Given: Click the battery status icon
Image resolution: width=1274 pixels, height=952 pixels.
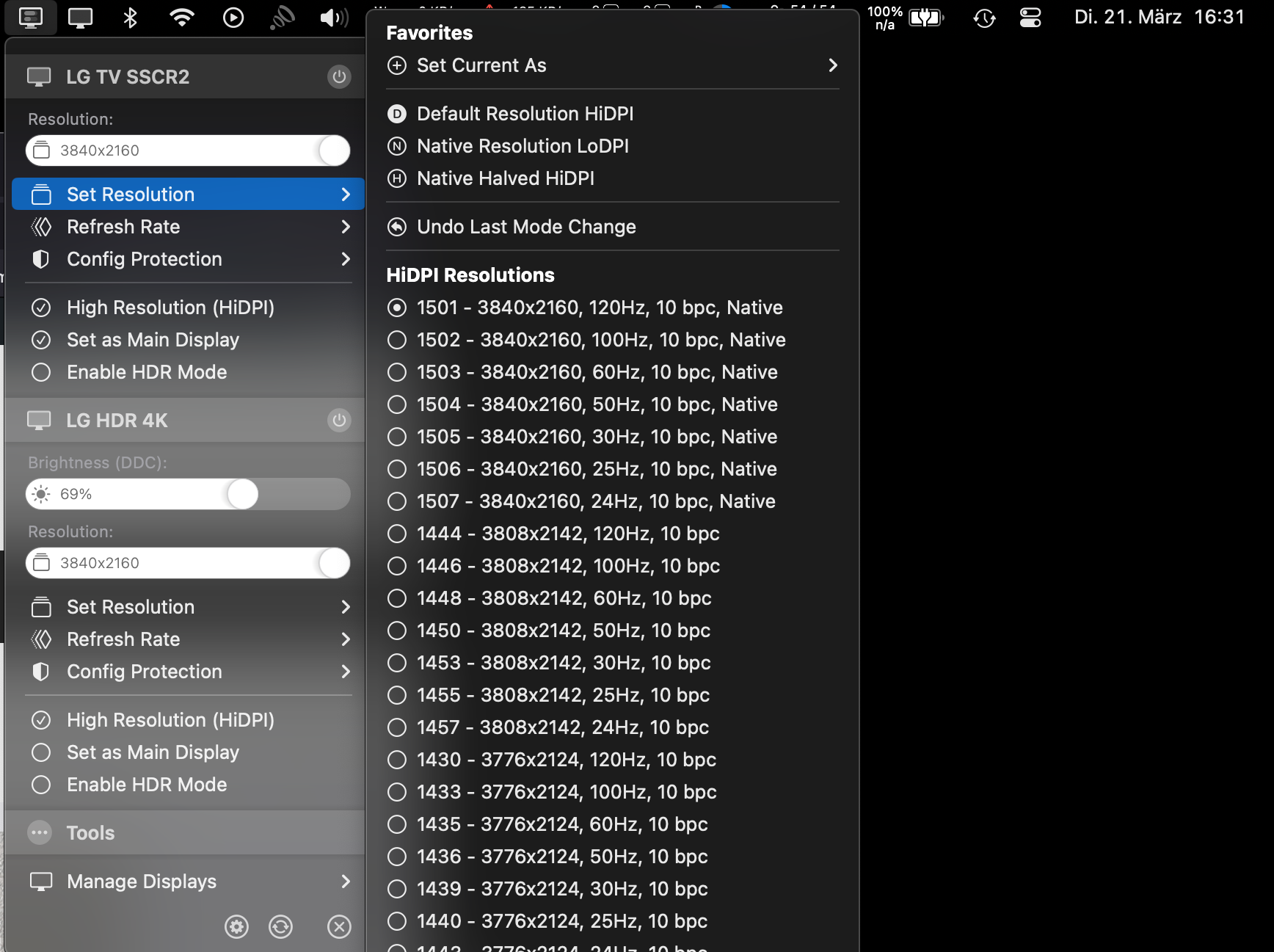Looking at the screenshot, I should (926, 17).
